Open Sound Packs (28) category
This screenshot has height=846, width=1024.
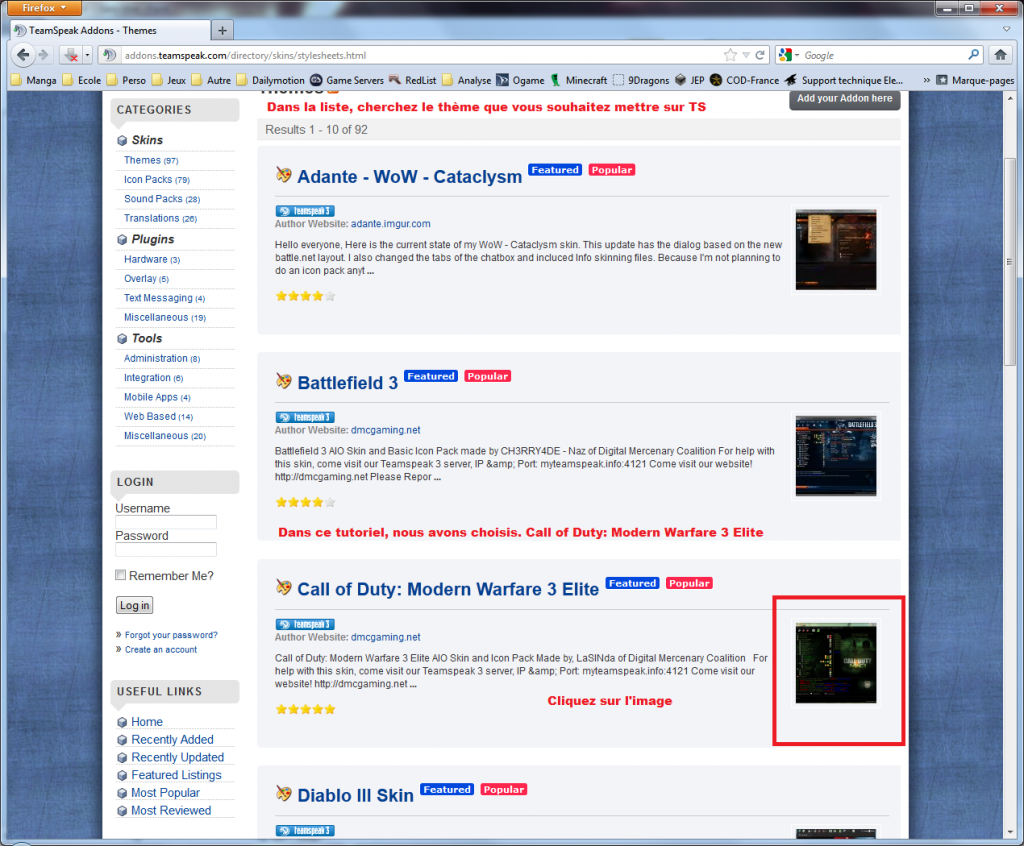coord(162,199)
